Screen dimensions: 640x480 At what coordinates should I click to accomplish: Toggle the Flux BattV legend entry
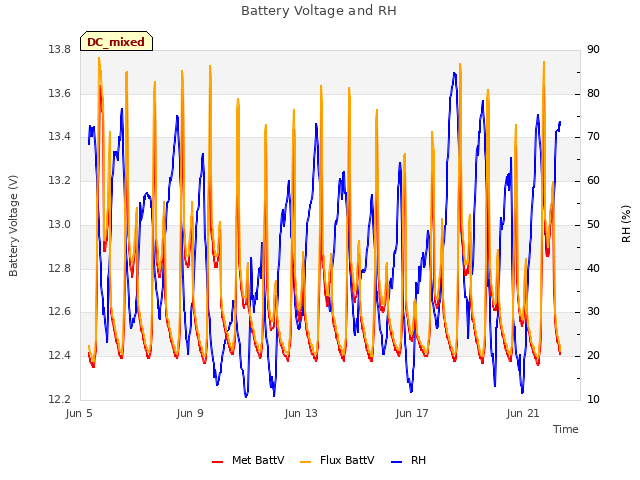coord(337,460)
